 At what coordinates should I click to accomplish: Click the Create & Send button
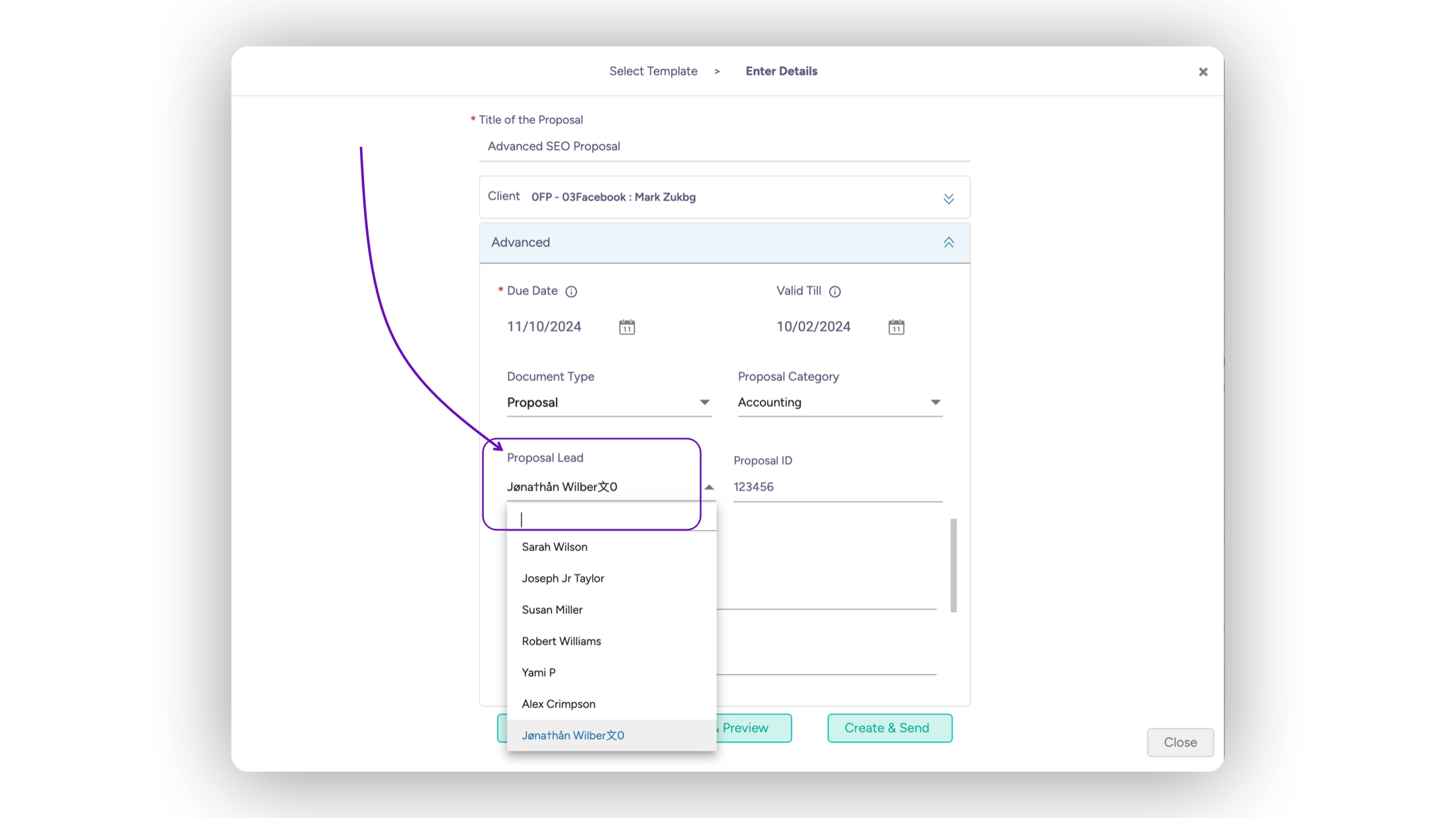tap(889, 728)
